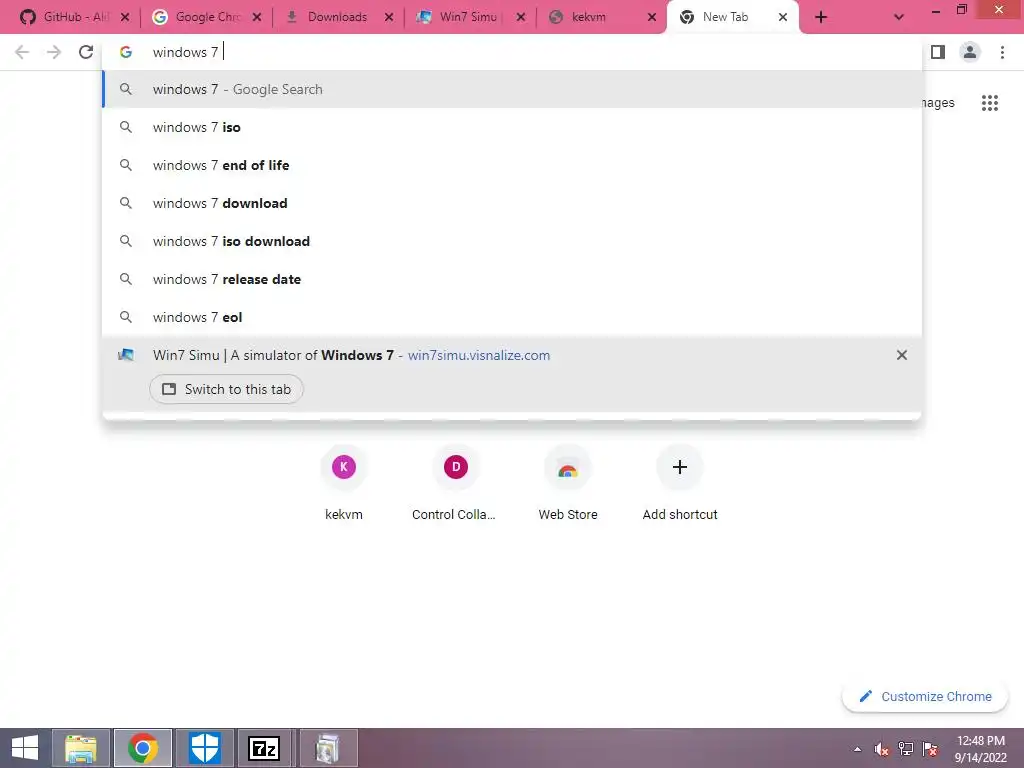Close the kekvm tab

[x=652, y=18]
